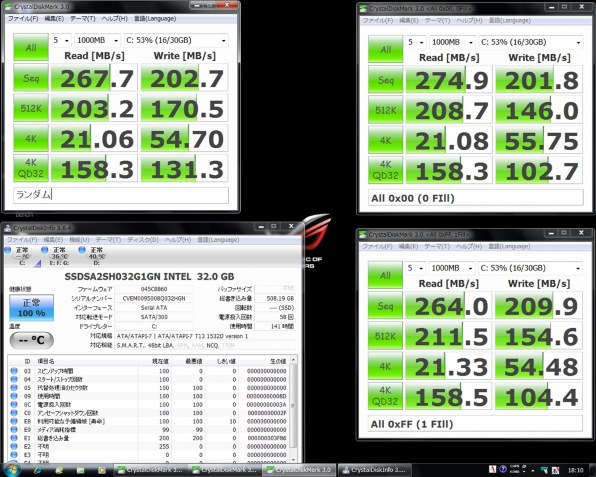Click the 512K write result 154.6

click(x=538, y=336)
